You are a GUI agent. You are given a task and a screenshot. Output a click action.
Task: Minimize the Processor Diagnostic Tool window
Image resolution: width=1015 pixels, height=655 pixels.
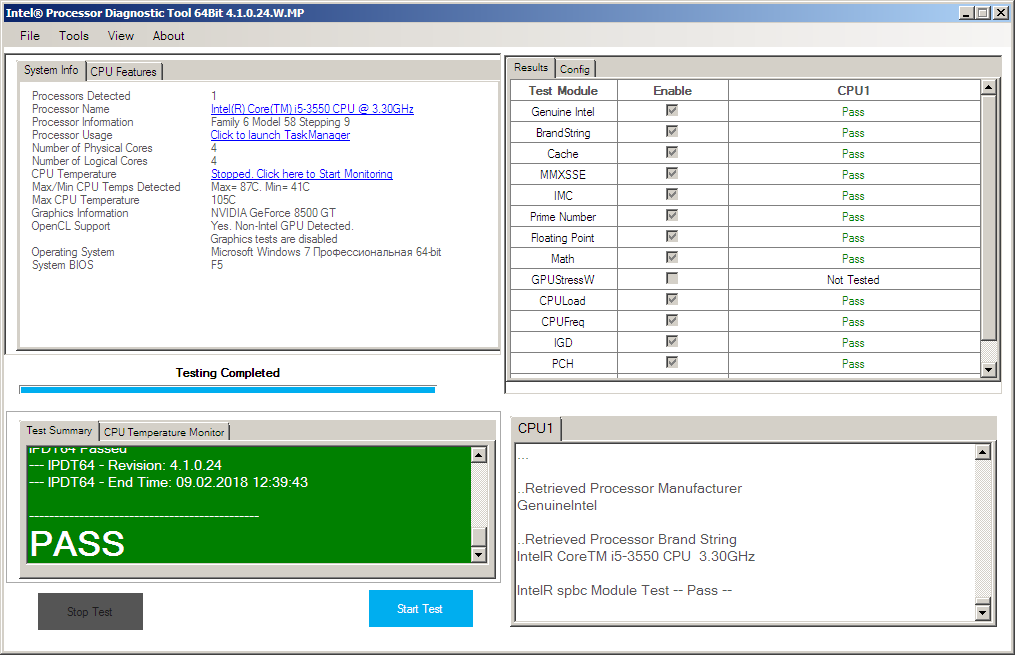966,12
